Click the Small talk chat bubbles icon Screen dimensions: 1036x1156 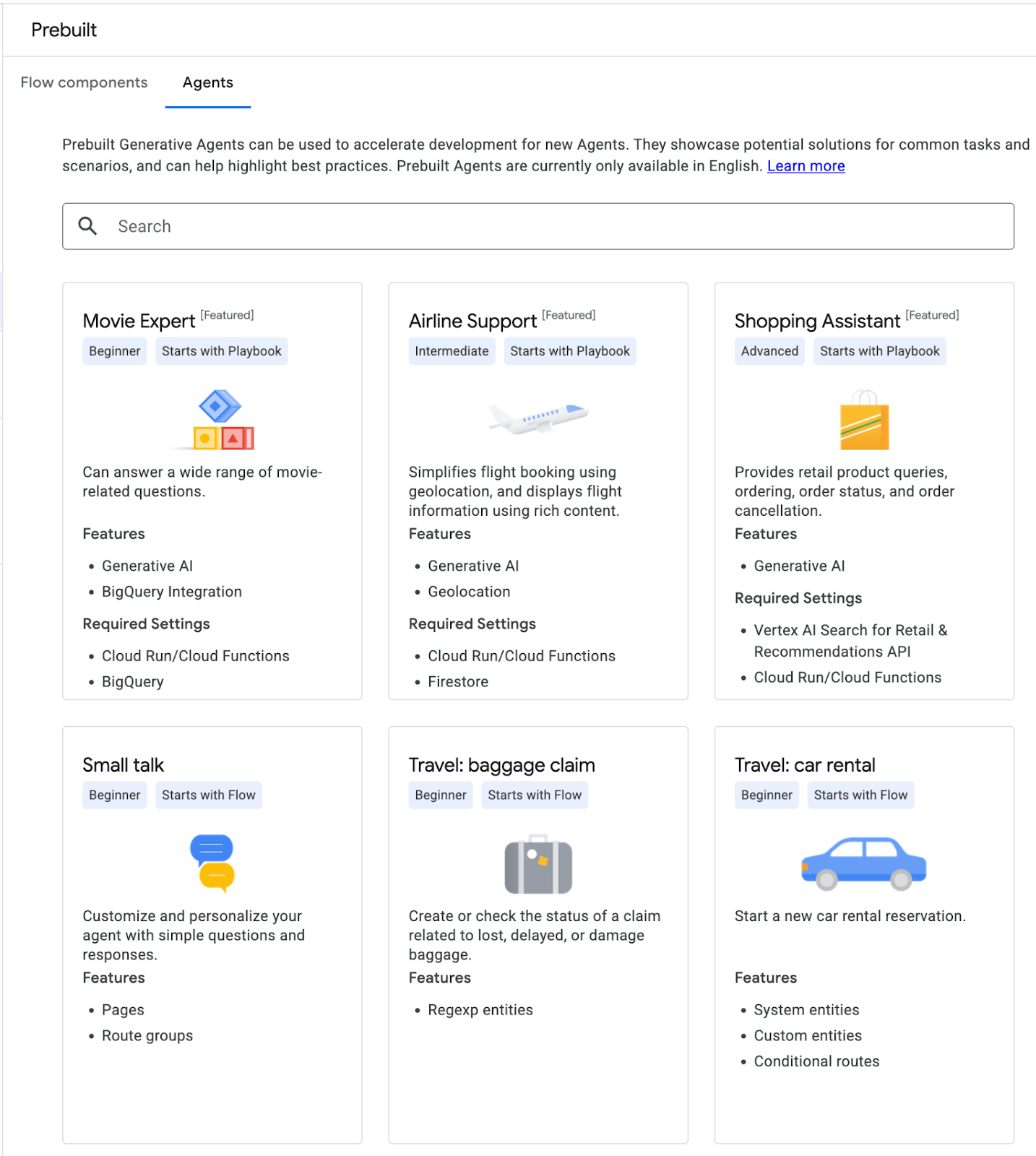coord(212,862)
